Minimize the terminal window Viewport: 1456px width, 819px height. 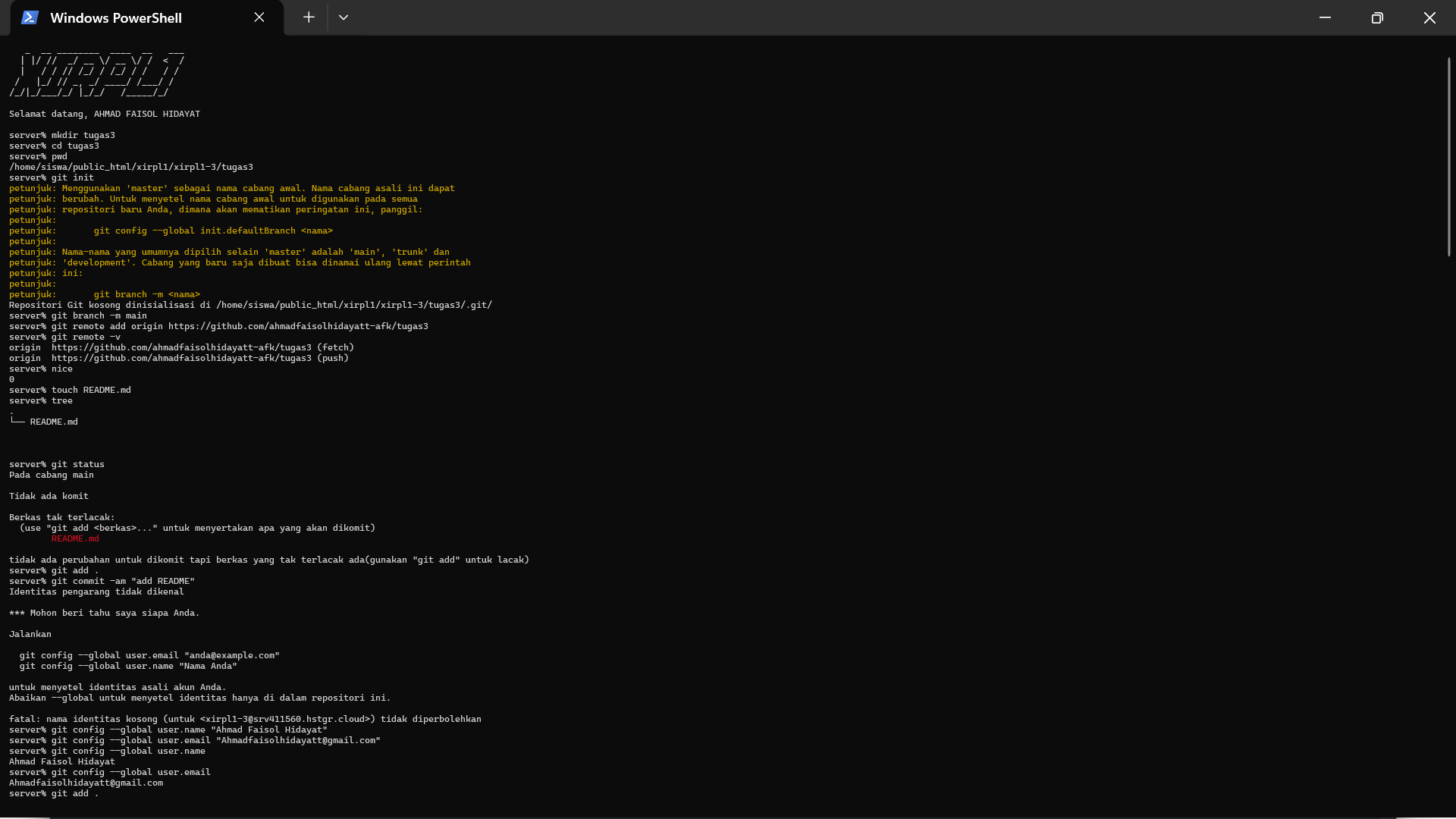tap(1325, 17)
